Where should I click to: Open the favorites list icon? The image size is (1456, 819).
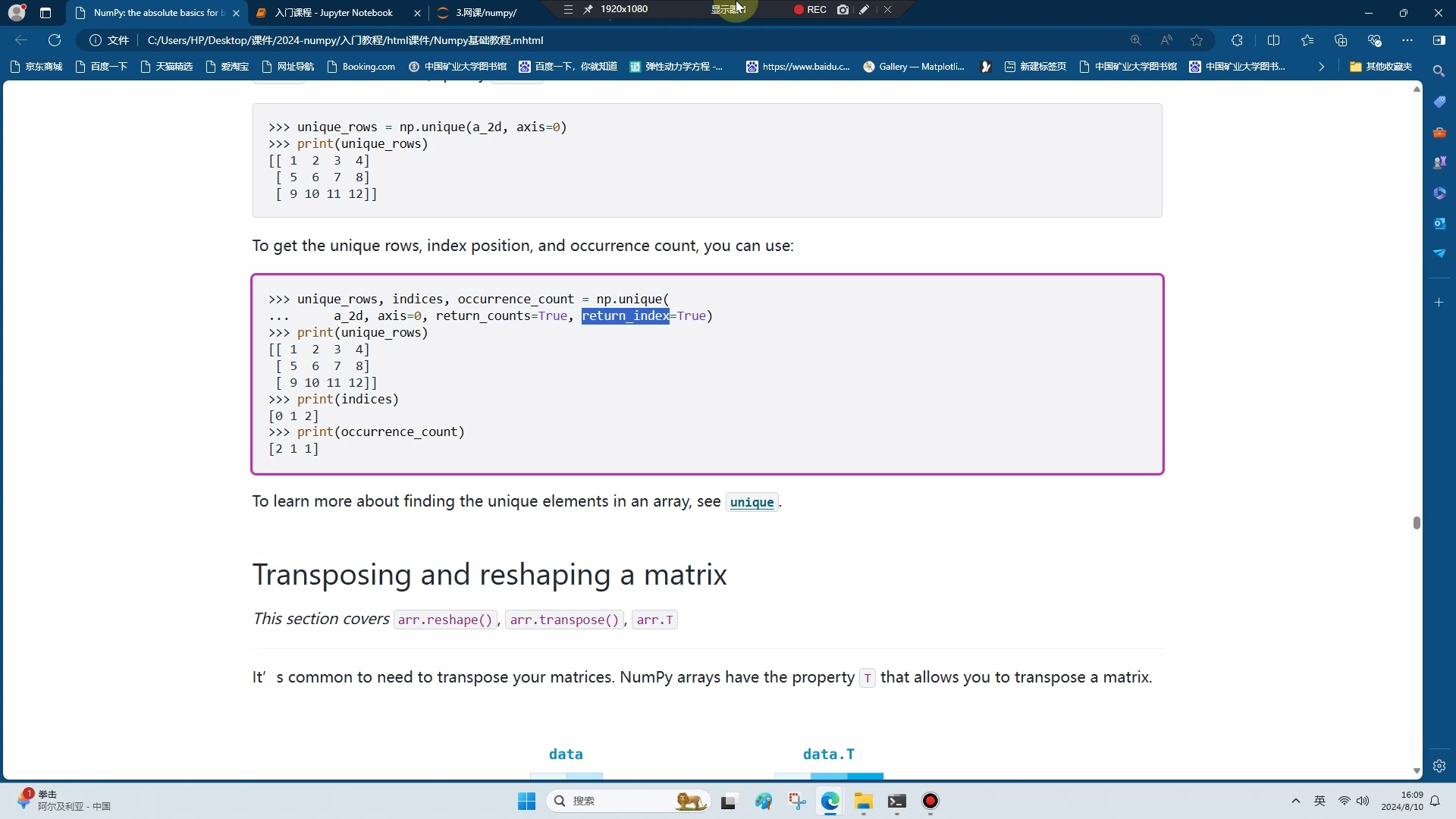pos(1307,40)
